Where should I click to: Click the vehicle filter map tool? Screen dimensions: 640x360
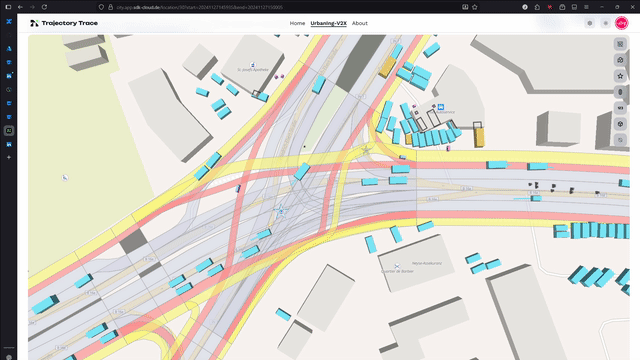pos(620,60)
